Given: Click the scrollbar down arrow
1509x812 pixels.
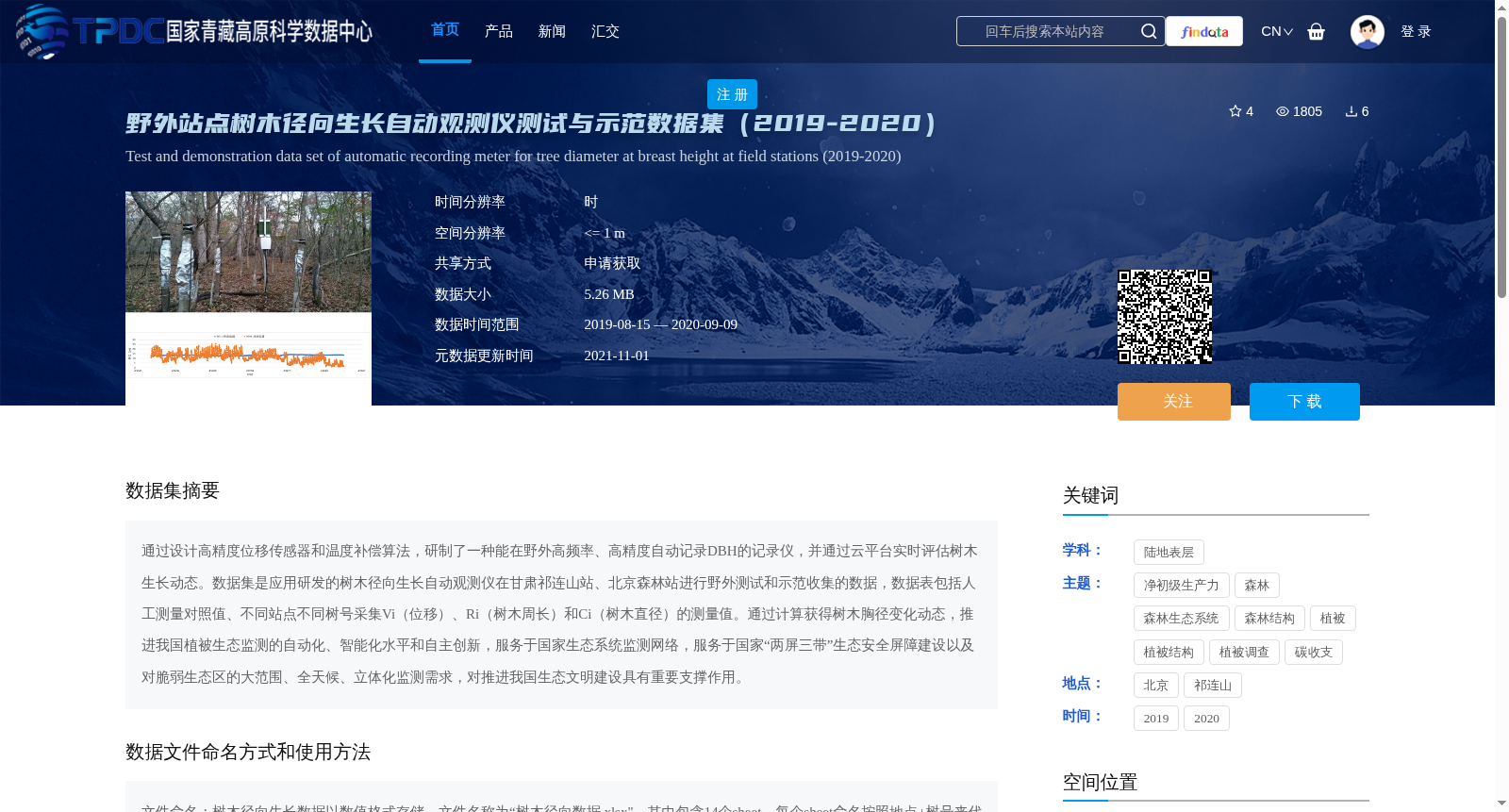Looking at the screenshot, I should tap(1501, 804).
